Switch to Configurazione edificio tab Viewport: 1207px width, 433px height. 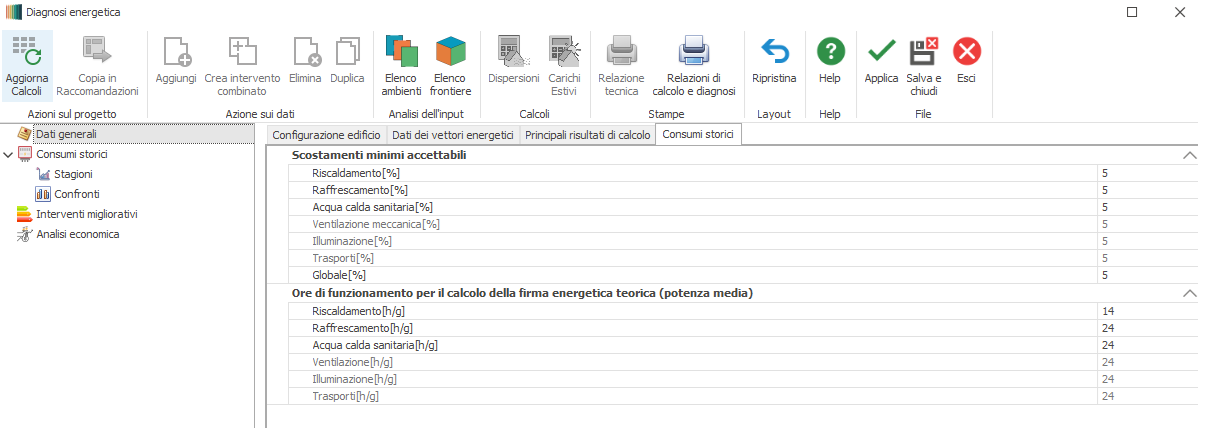[x=326, y=135]
